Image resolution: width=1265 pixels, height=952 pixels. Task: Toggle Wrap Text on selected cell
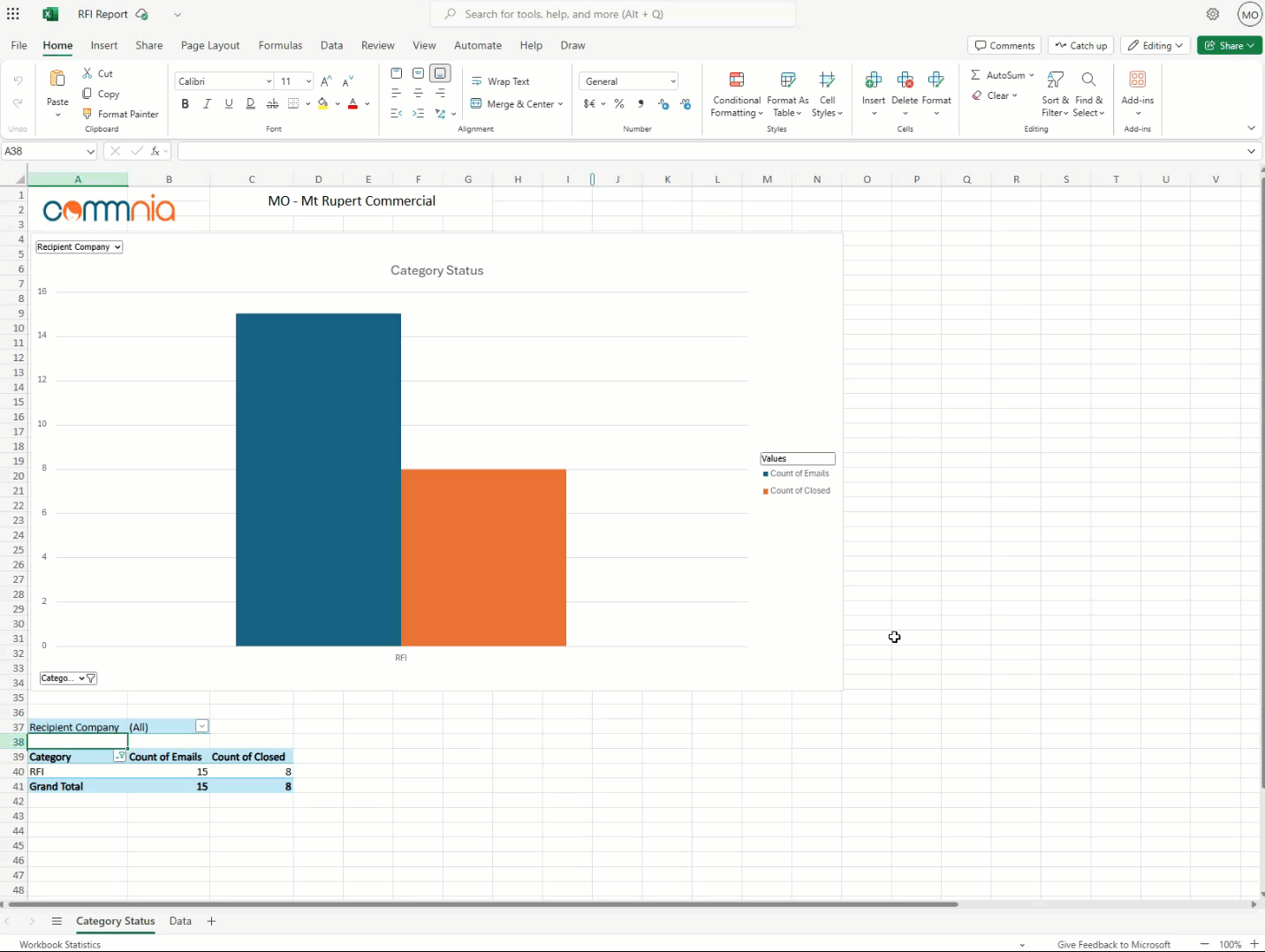point(500,81)
